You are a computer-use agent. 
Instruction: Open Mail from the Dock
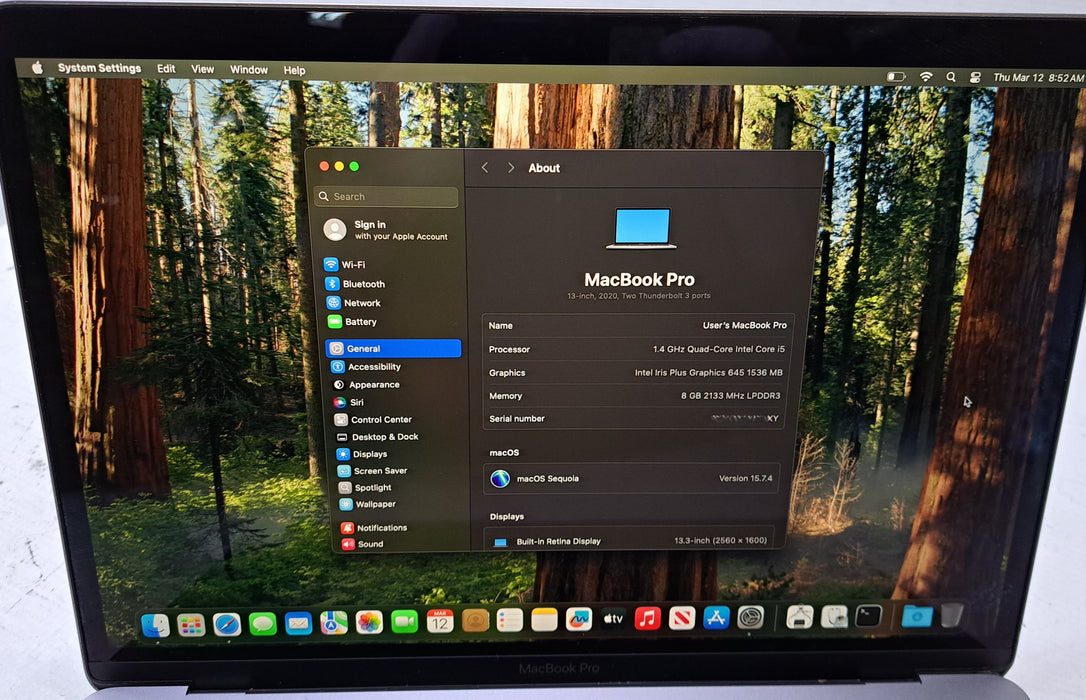(x=299, y=624)
